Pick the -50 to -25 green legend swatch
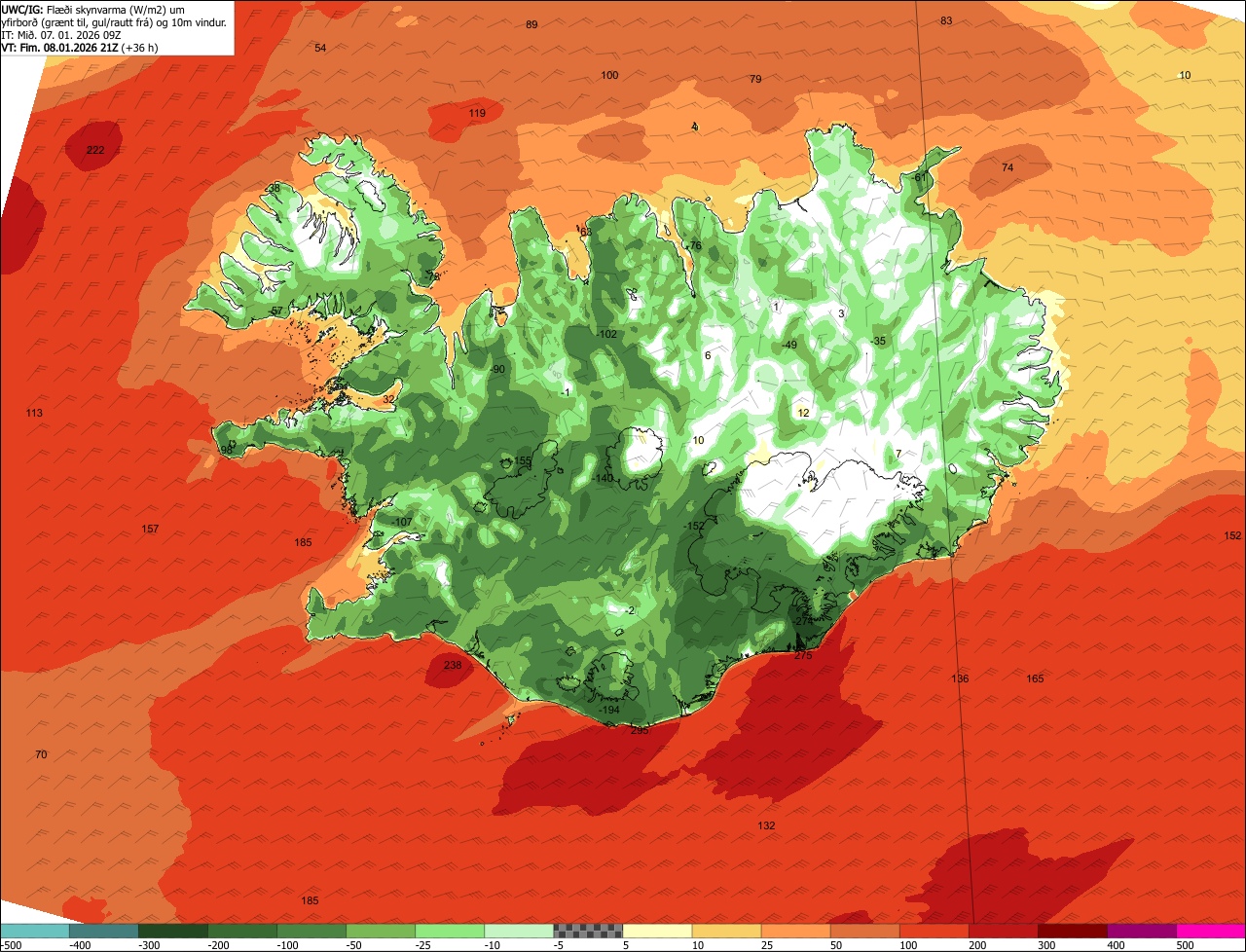The image size is (1246, 952). (x=381, y=931)
